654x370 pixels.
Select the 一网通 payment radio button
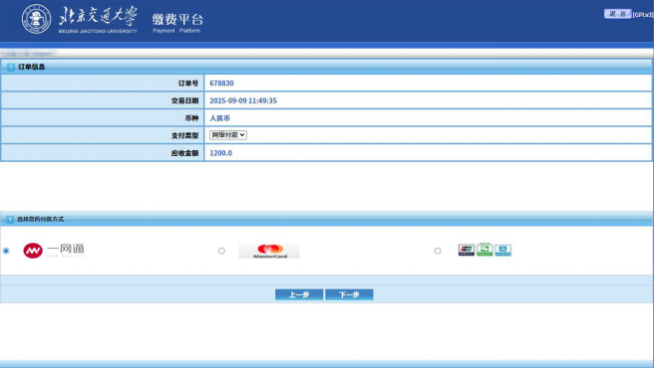pos(6,251)
